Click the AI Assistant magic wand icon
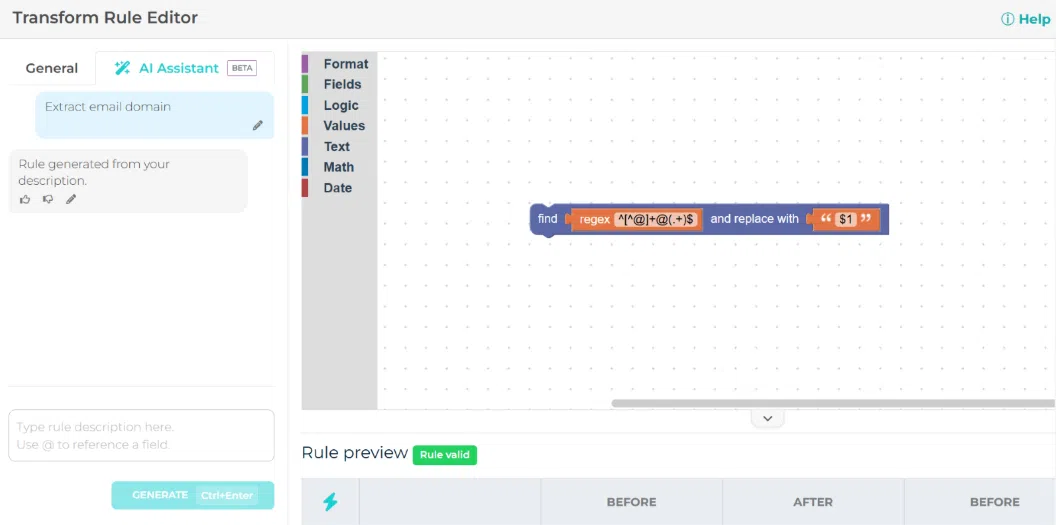The image size is (1056, 525). click(x=122, y=68)
